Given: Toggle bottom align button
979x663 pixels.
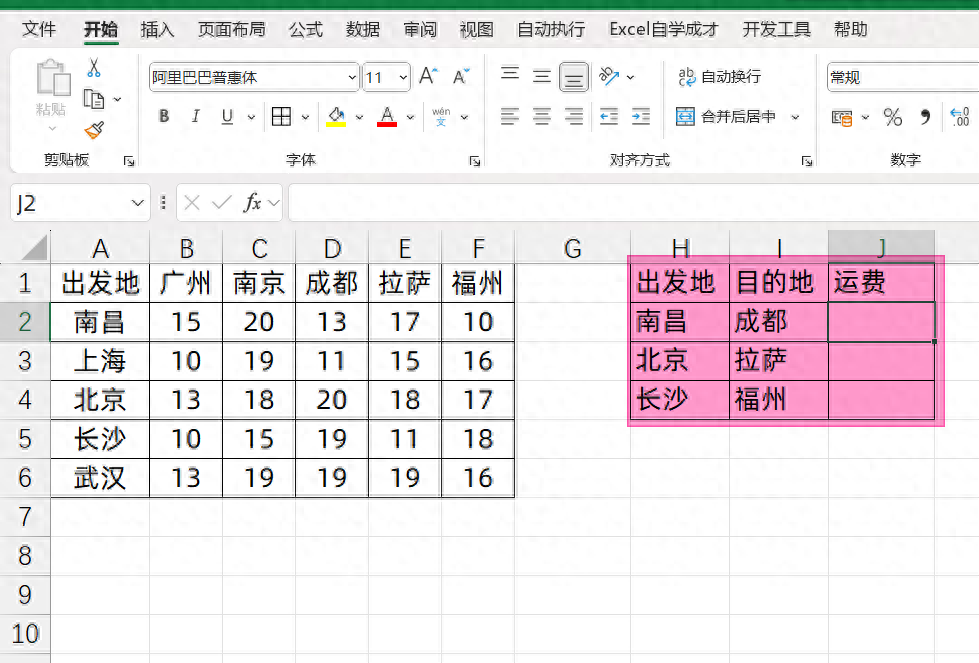Looking at the screenshot, I should [x=574, y=77].
